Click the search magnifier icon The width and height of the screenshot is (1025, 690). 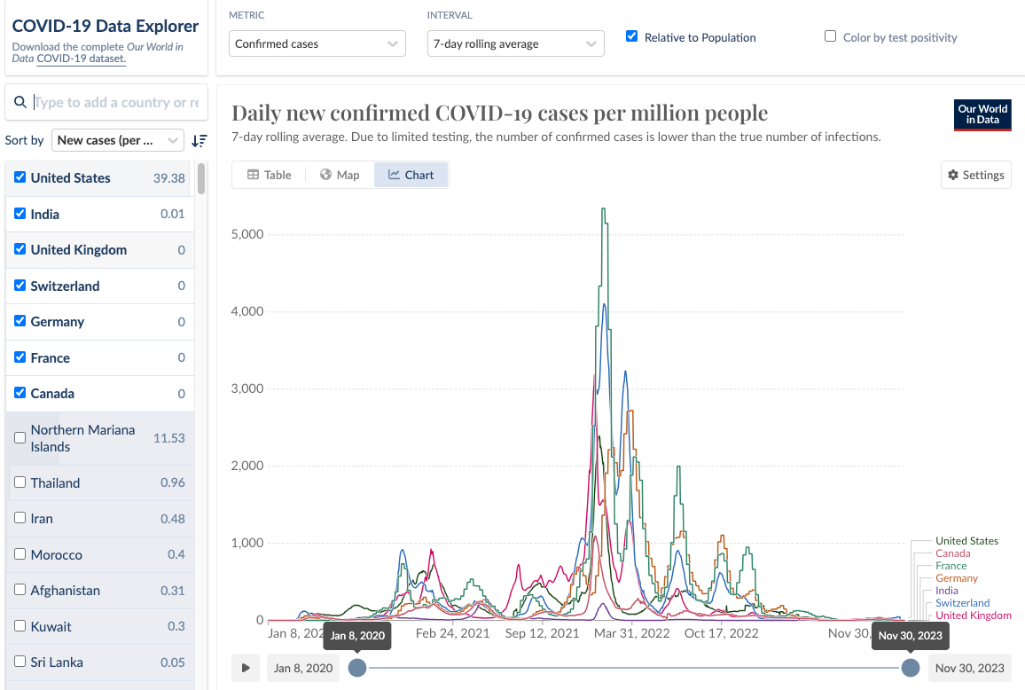20,102
